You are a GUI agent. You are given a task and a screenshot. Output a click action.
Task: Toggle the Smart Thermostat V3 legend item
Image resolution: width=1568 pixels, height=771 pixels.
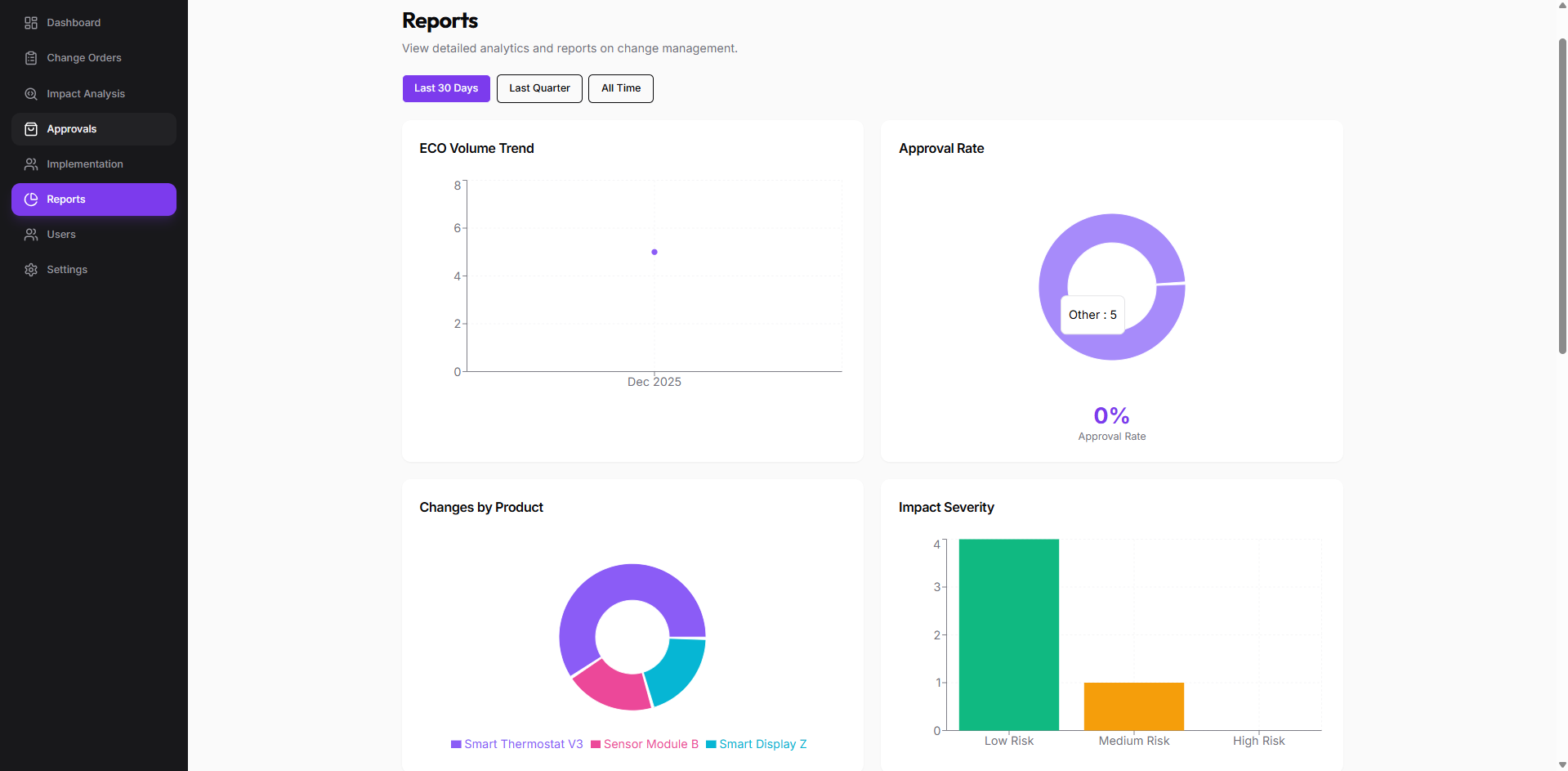516,744
